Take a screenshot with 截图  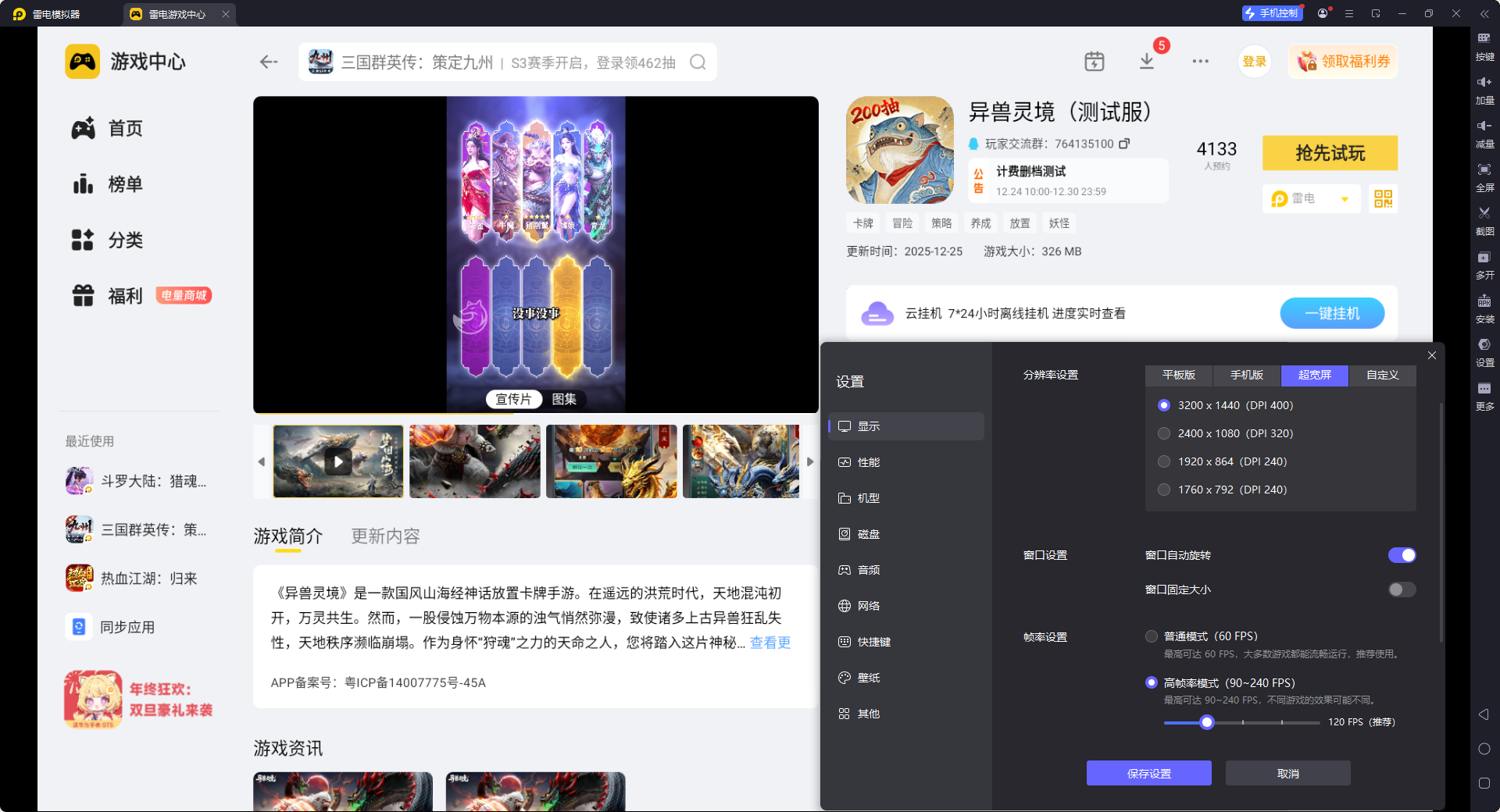point(1484,220)
